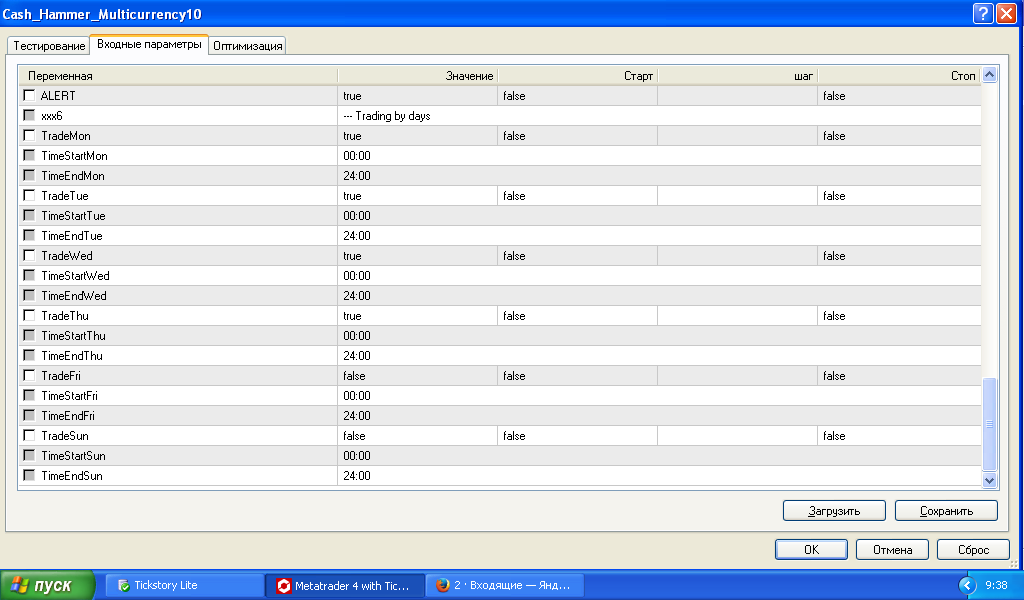Open the Оптимизация tab

pyautogui.click(x=248, y=46)
